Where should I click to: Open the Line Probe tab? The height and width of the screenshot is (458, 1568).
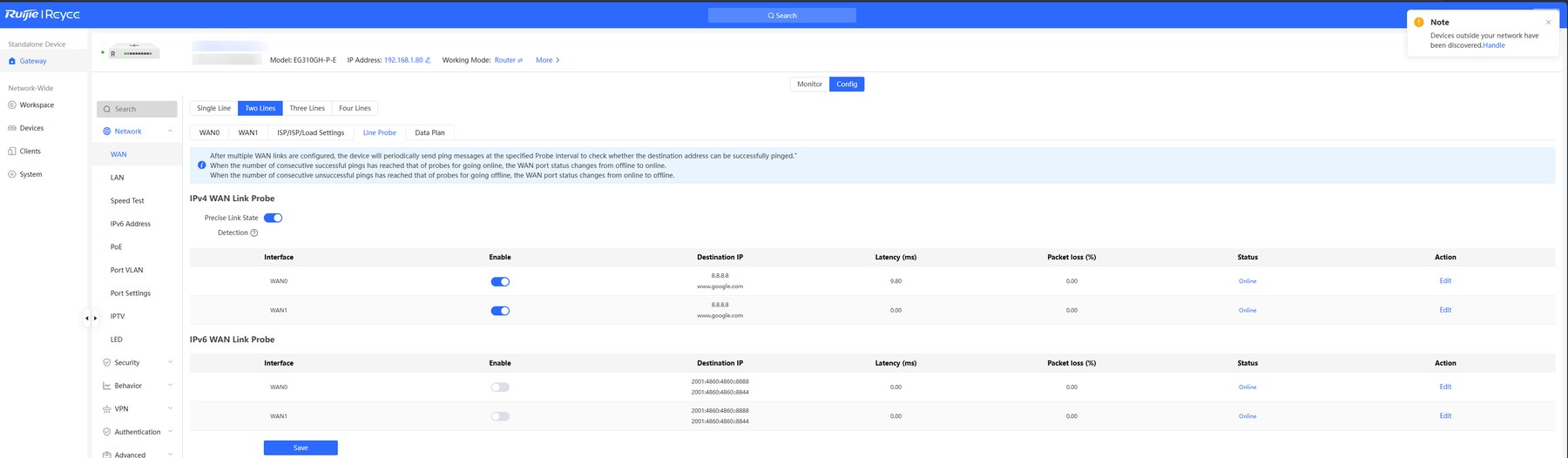[379, 132]
